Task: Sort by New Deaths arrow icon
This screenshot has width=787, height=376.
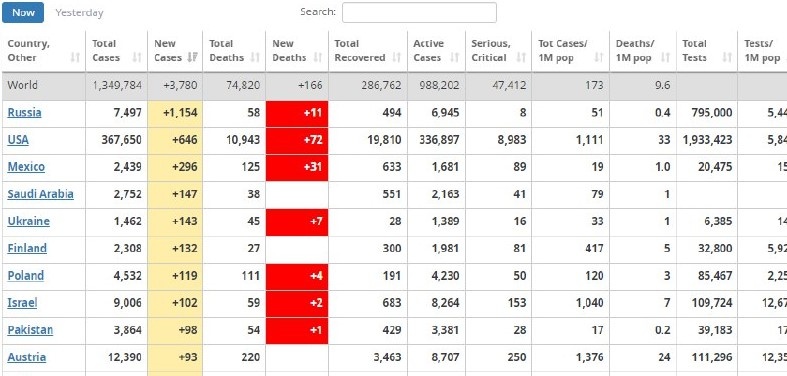Action: (x=318, y=58)
